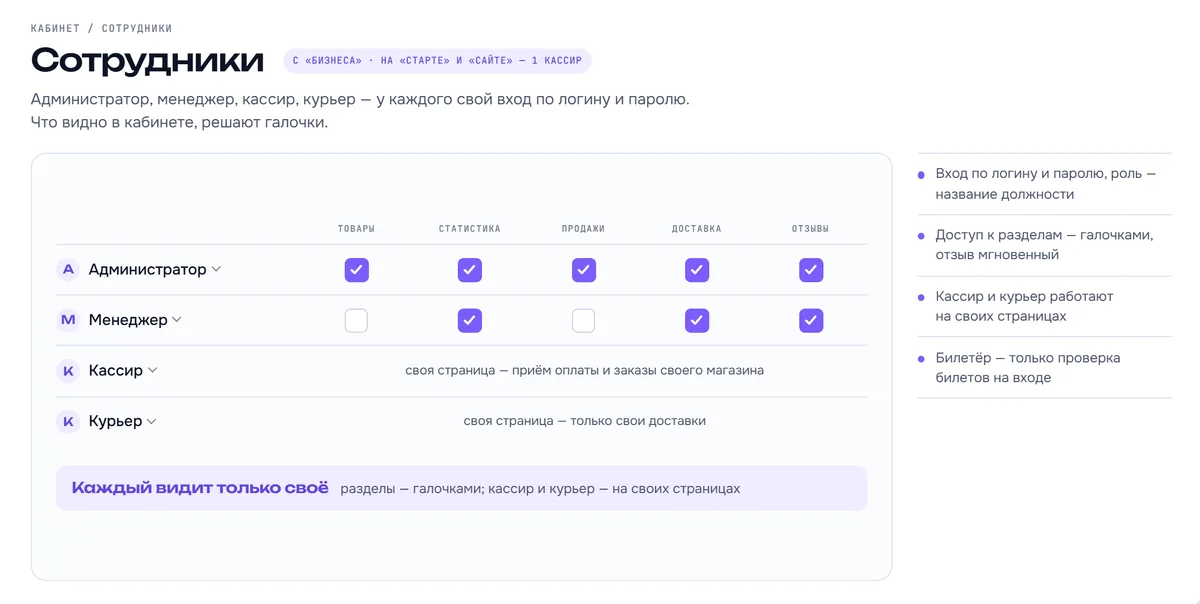The image size is (1200, 604).
Task: Click the Сотрудники breadcrumb item
Action: coord(137,28)
